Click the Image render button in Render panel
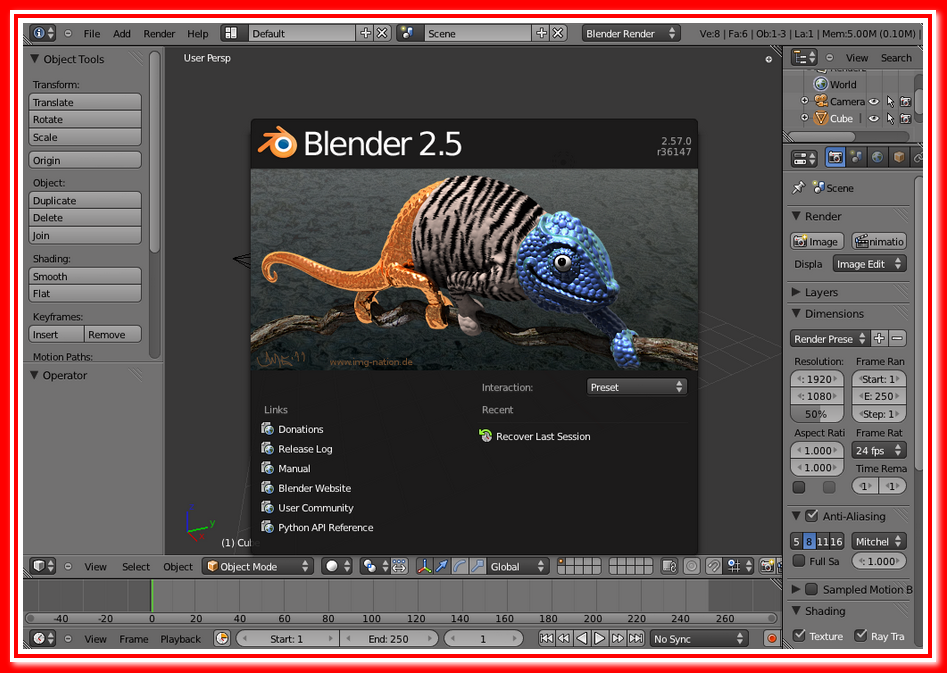Image resolution: width=947 pixels, height=673 pixels. click(x=815, y=241)
